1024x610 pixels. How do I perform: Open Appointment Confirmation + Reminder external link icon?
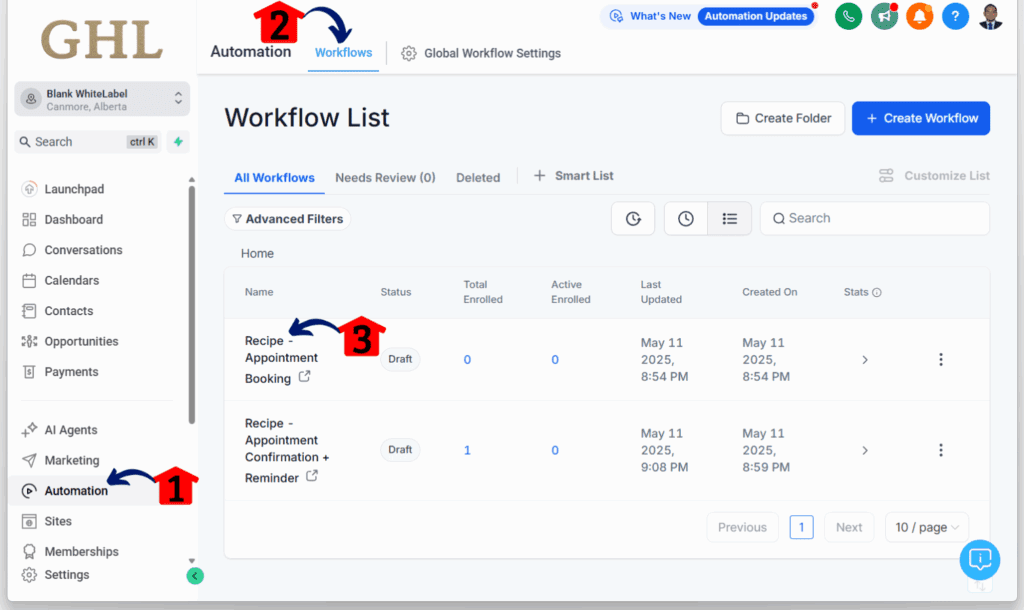coord(312,476)
